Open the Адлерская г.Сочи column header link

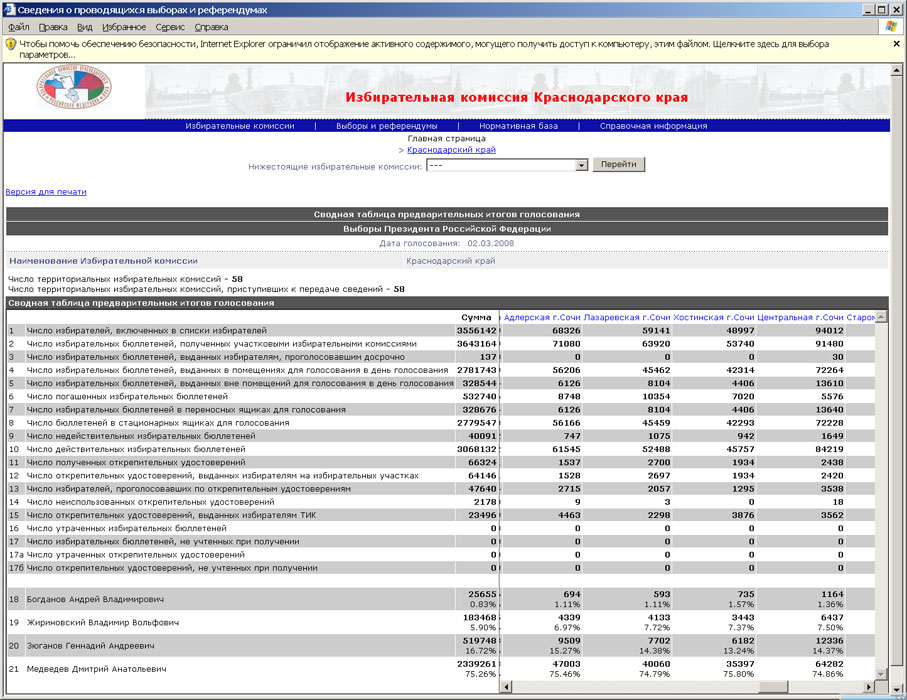[x=541, y=317]
